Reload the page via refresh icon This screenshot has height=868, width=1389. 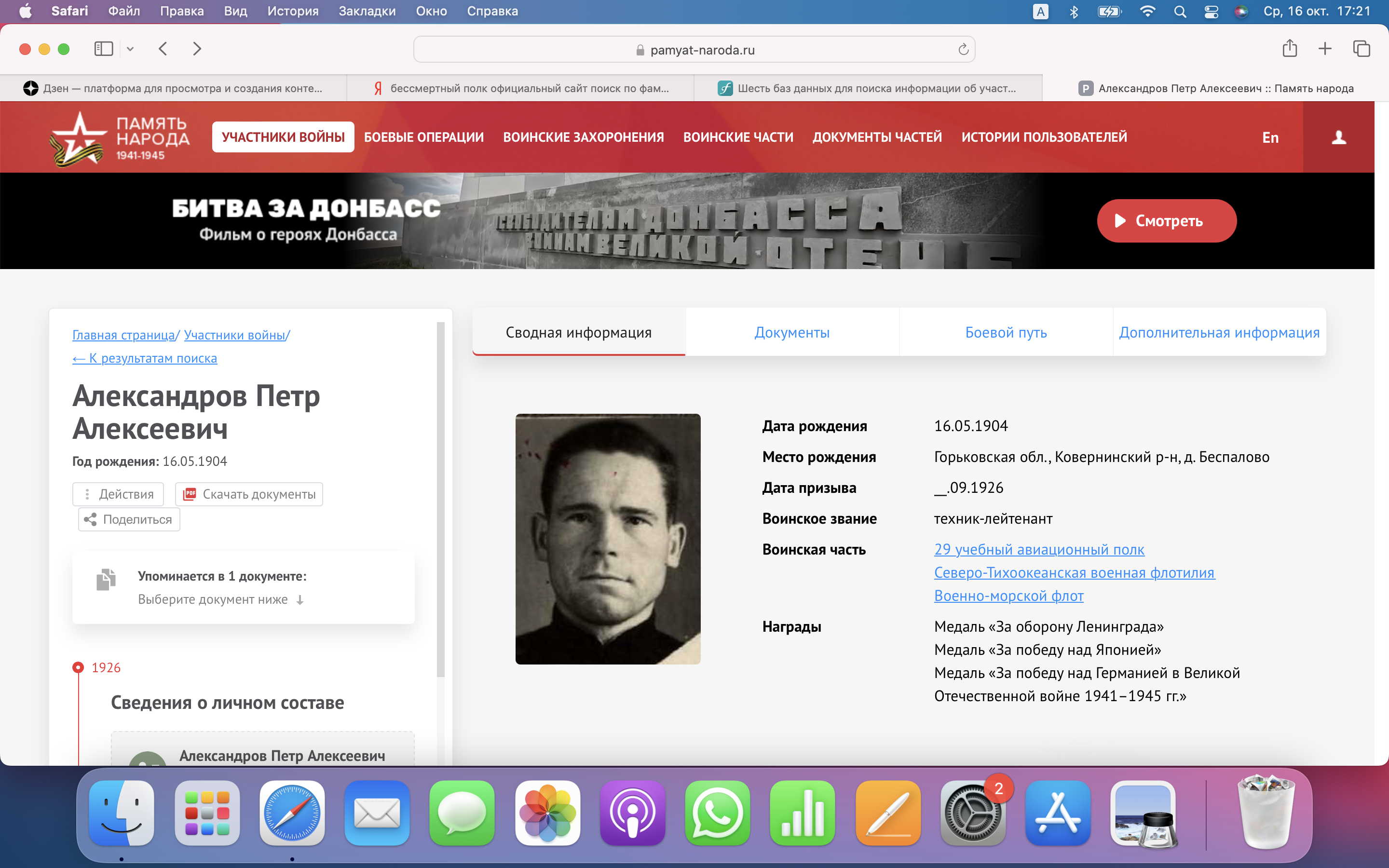click(x=963, y=50)
